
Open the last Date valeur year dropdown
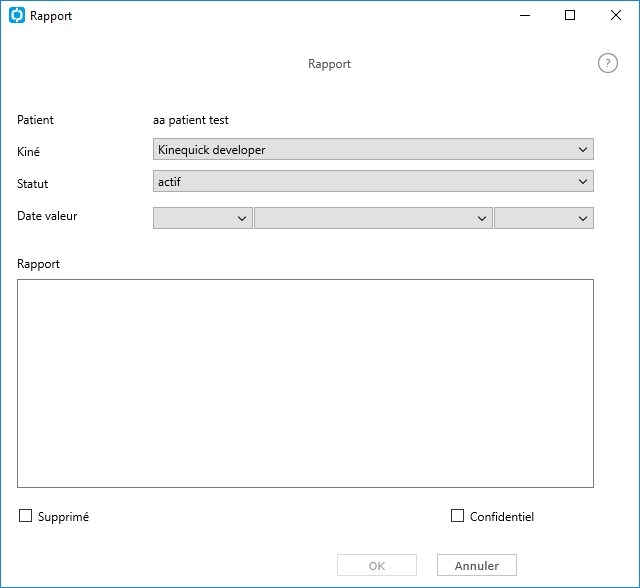(544, 218)
